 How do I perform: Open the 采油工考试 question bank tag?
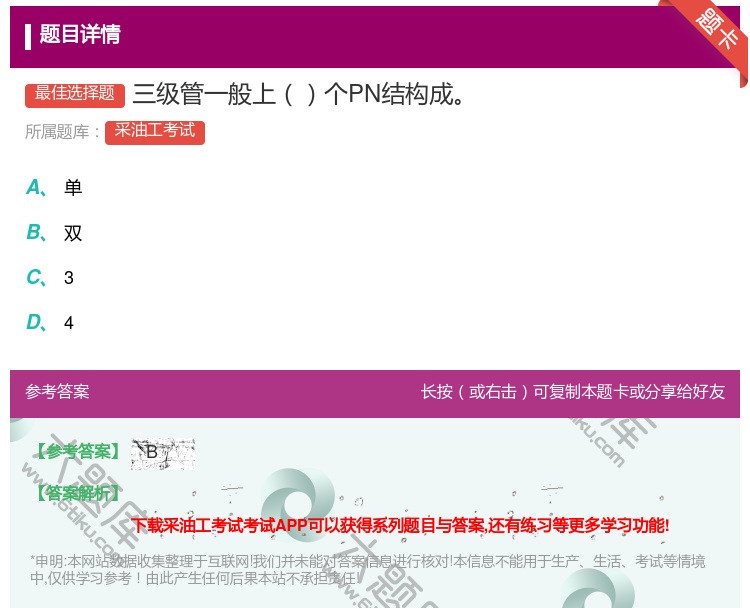point(155,132)
